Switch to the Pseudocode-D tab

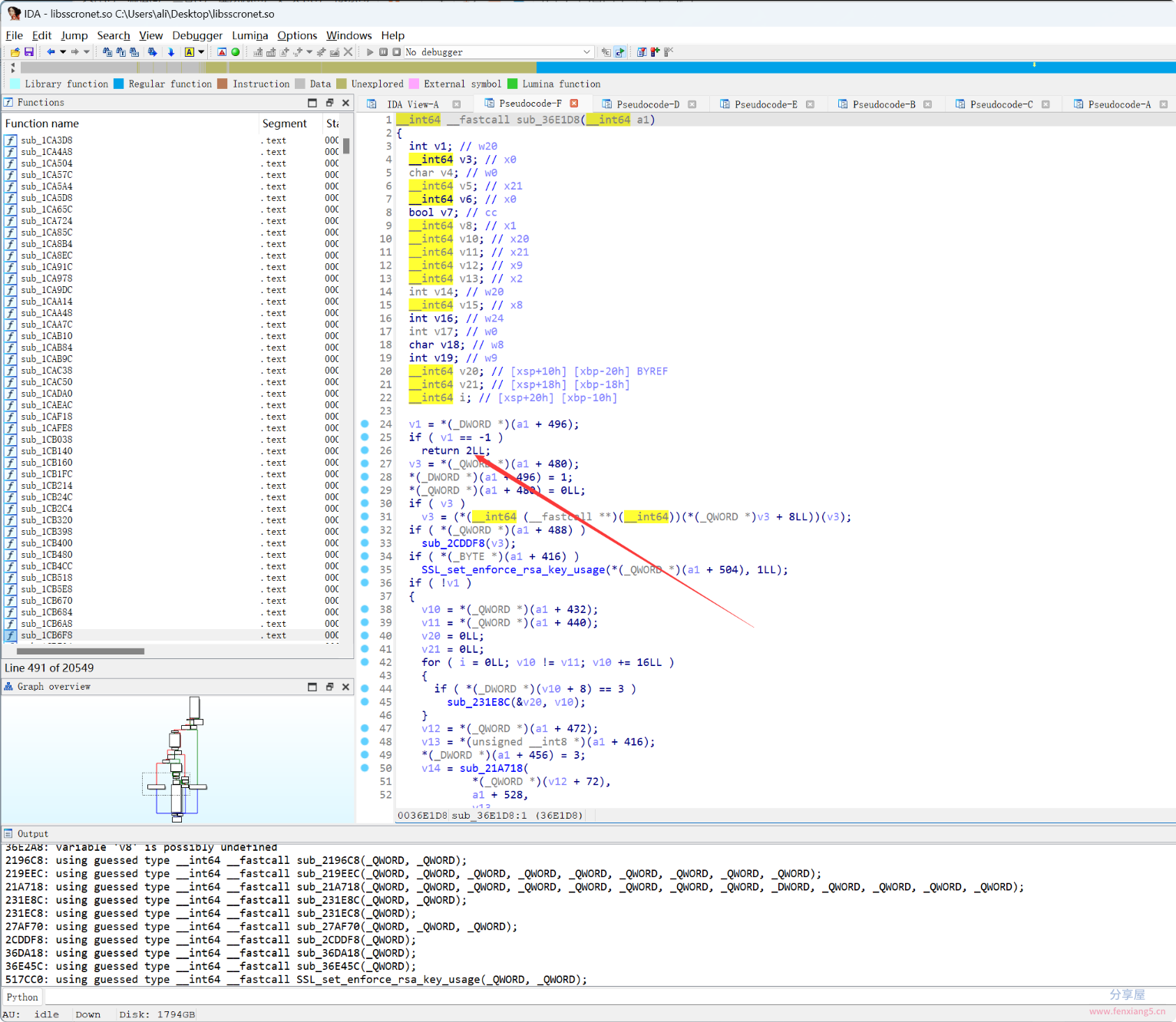point(648,104)
